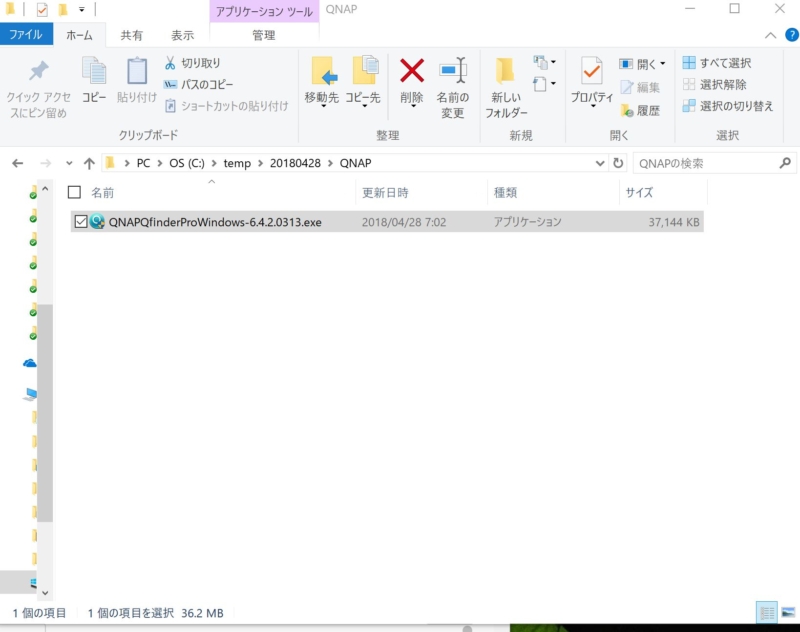Viewport: 800px width, 632px height.
Task: Click Invert Selection (選択の切り替え)
Action: click(x=728, y=106)
